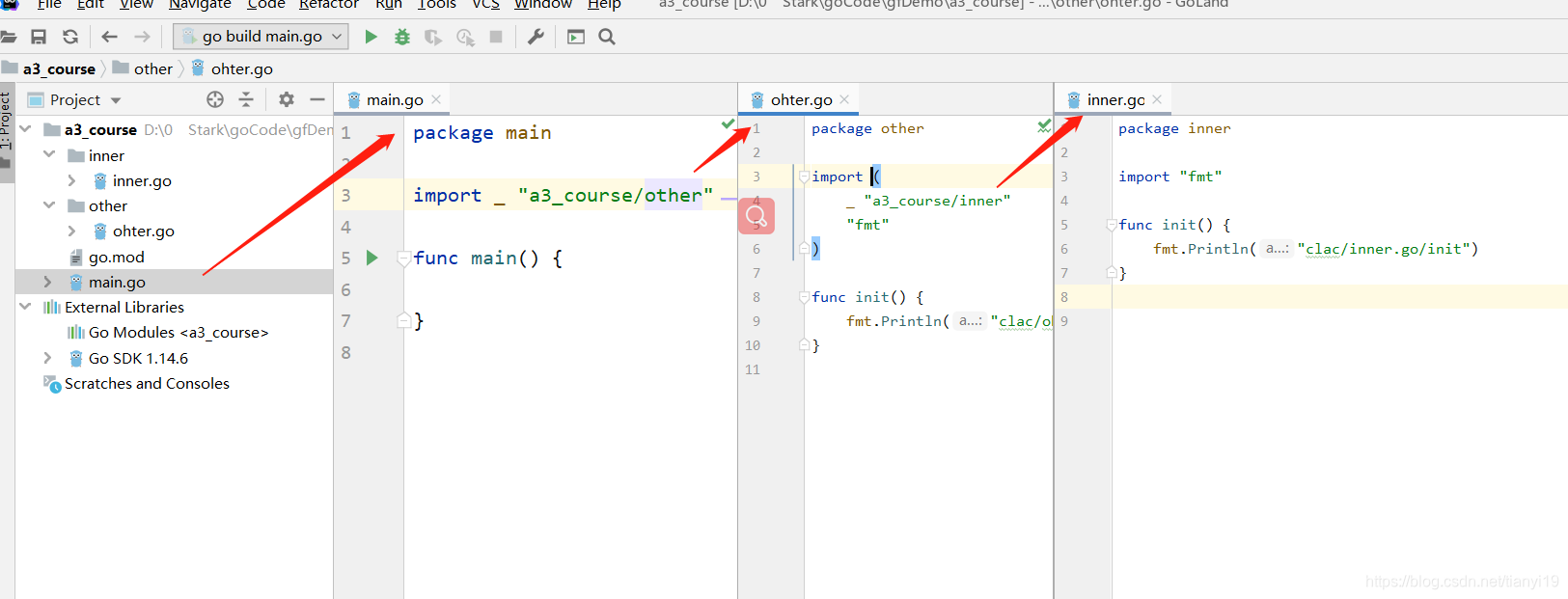Open the VCS menu
The image size is (1568, 599).
pyautogui.click(x=485, y=4)
